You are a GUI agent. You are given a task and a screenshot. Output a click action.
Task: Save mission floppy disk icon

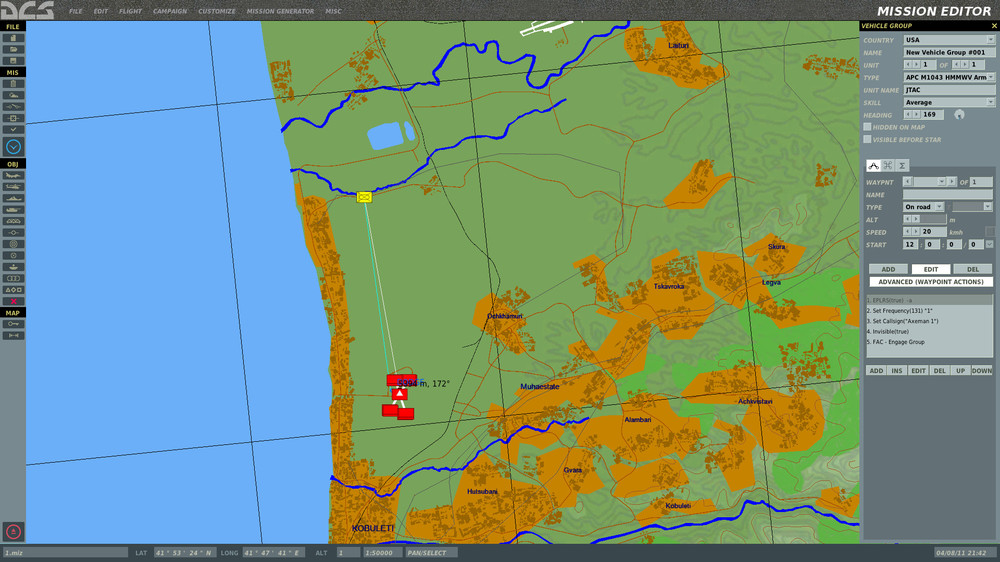point(13,61)
